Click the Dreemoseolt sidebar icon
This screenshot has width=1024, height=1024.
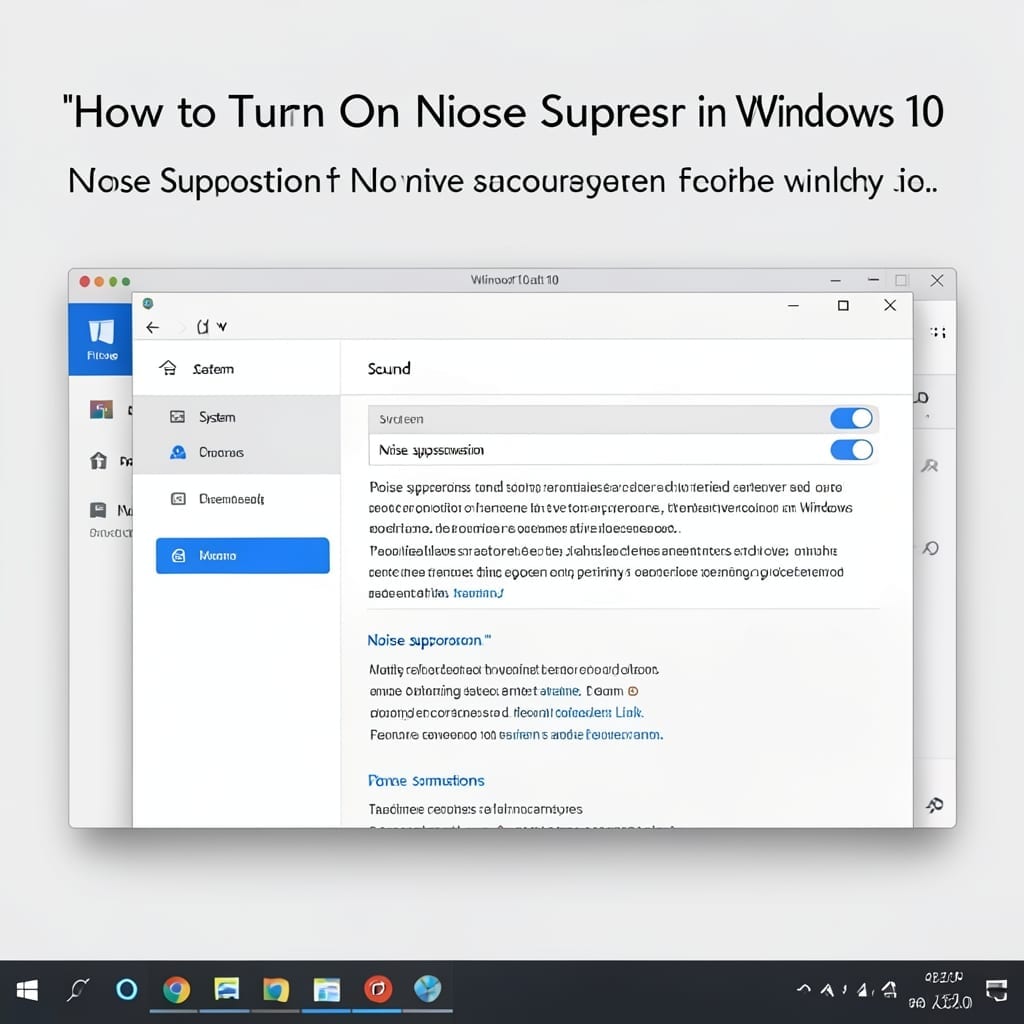point(178,499)
